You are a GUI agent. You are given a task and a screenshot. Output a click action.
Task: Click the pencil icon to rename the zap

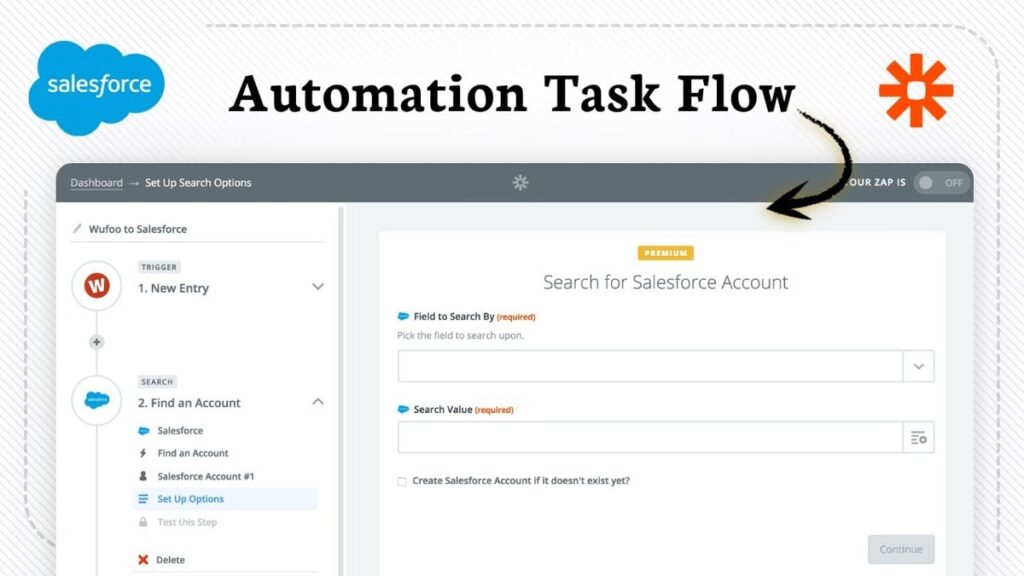77,229
